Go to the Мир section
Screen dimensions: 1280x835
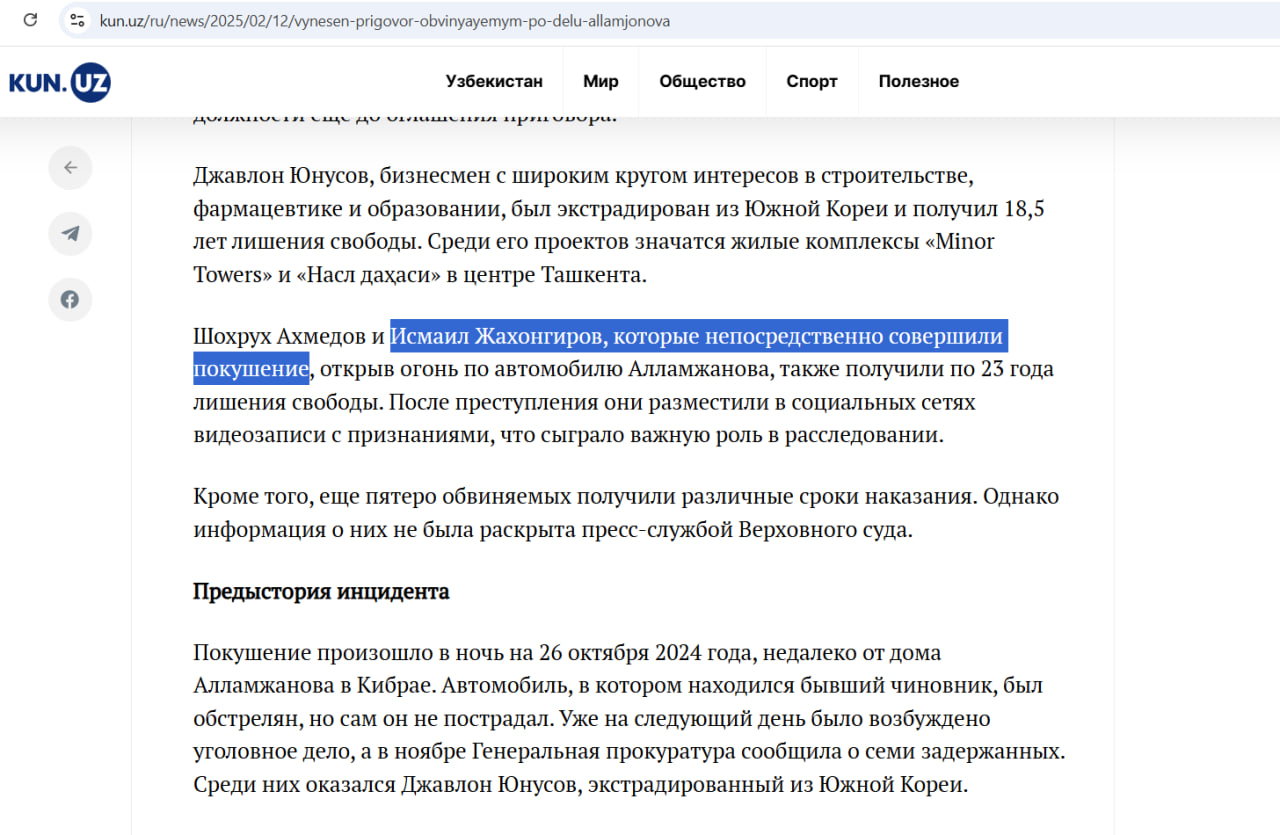coord(601,82)
